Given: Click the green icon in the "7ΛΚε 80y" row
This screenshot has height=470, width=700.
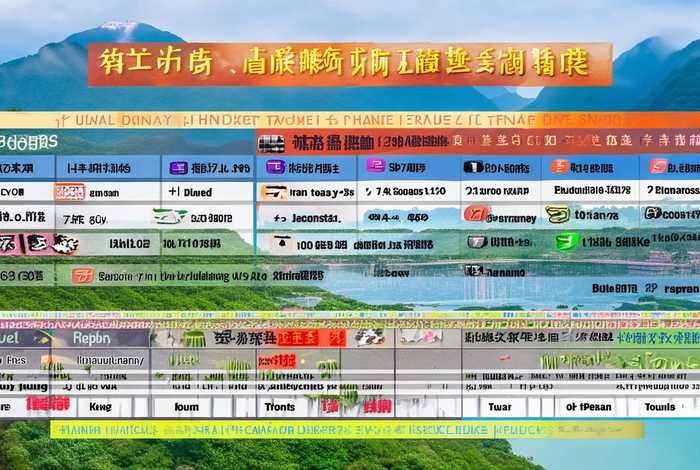Looking at the screenshot, I should pos(170,216).
